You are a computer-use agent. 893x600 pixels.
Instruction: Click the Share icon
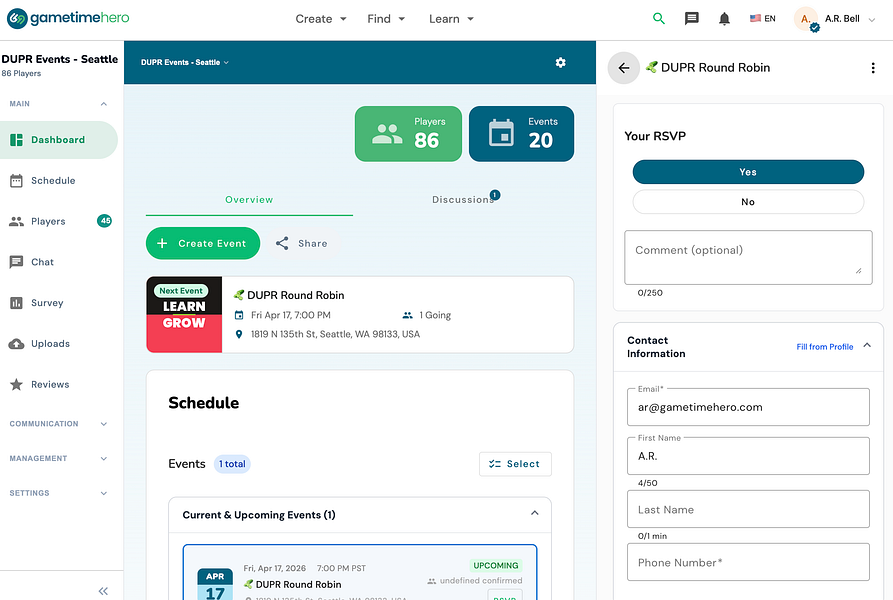(282, 244)
